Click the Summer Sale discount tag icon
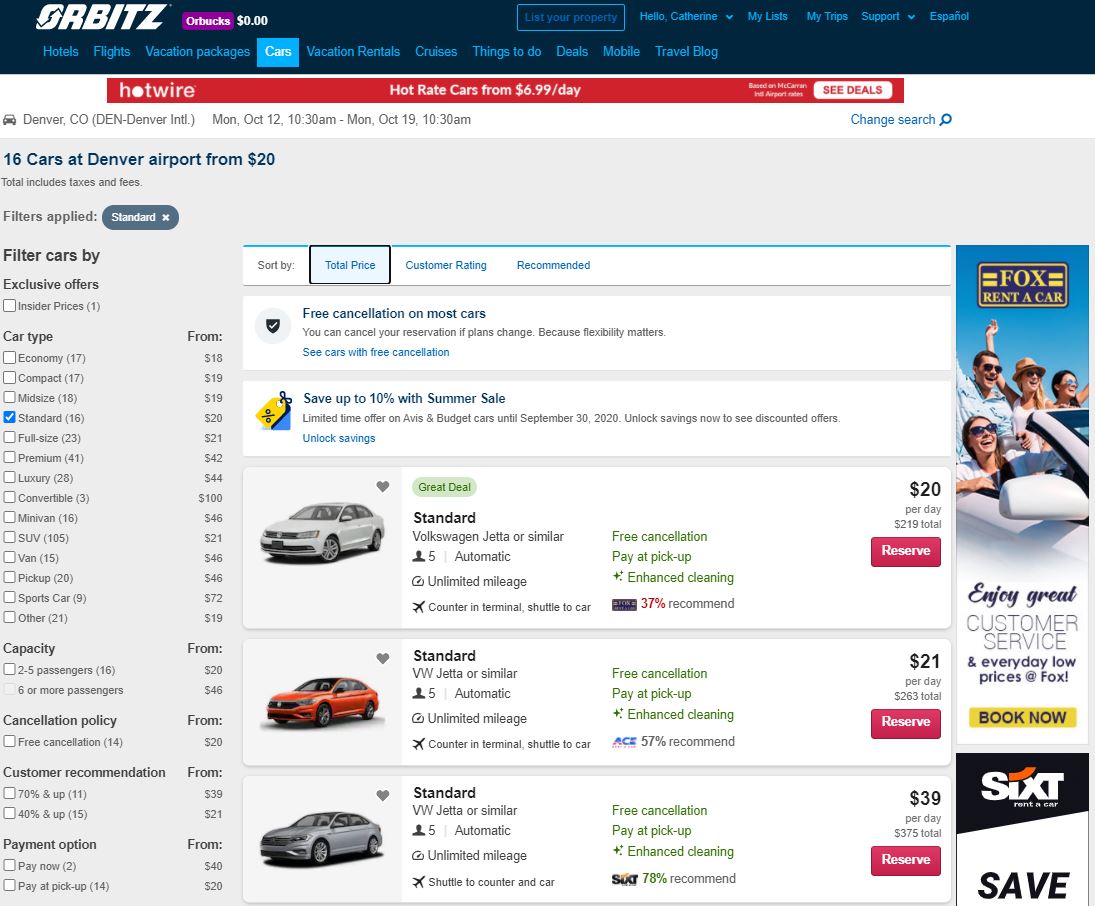 (274, 411)
